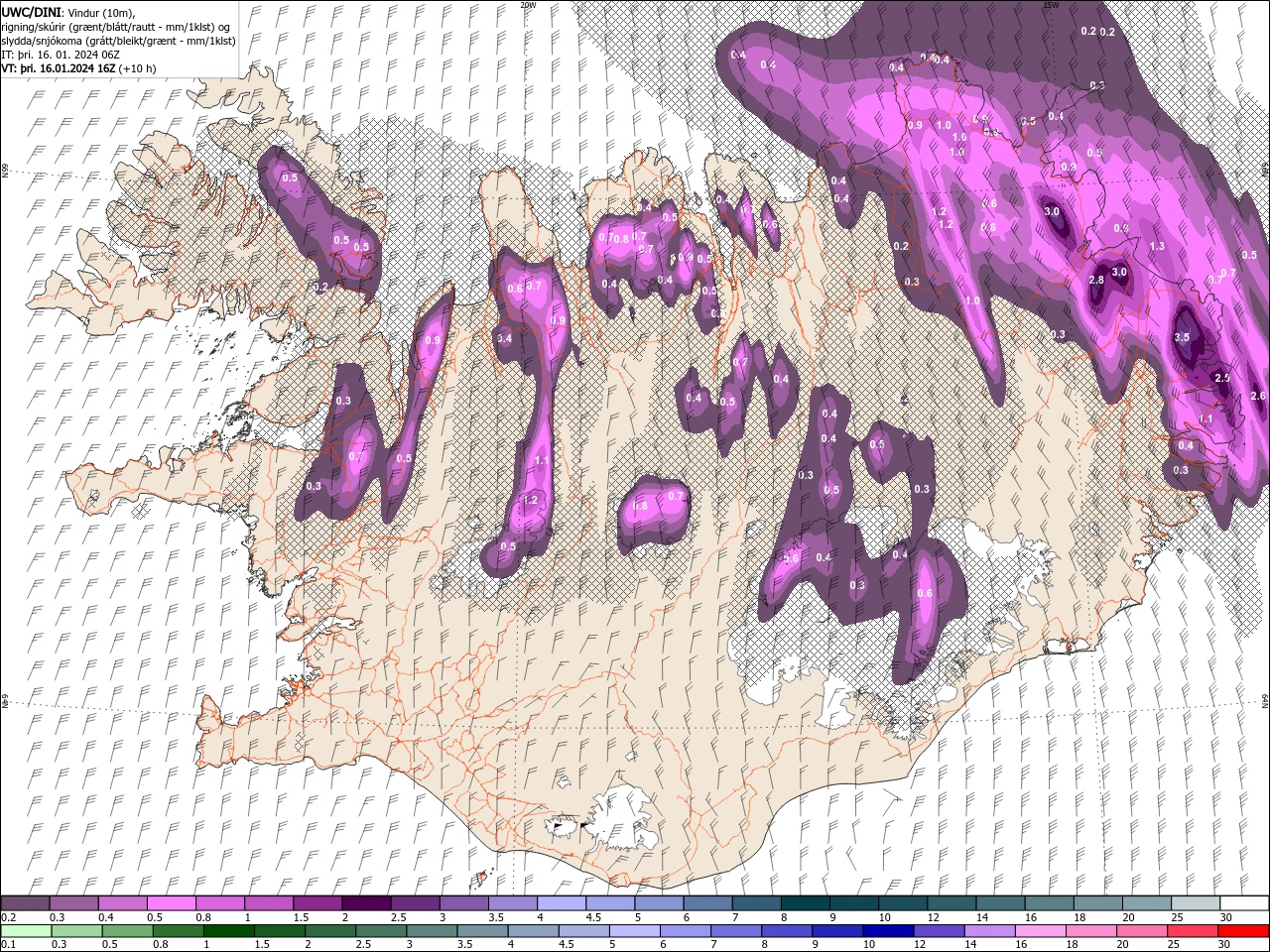
Task: Click the 15W longitude label
Action: [x=1051, y=5]
